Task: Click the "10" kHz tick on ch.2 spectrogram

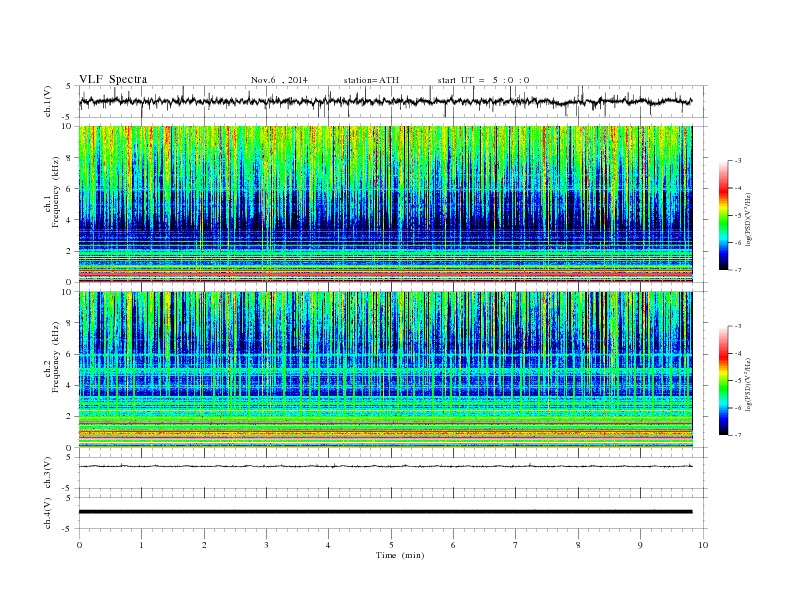Action: [68, 292]
